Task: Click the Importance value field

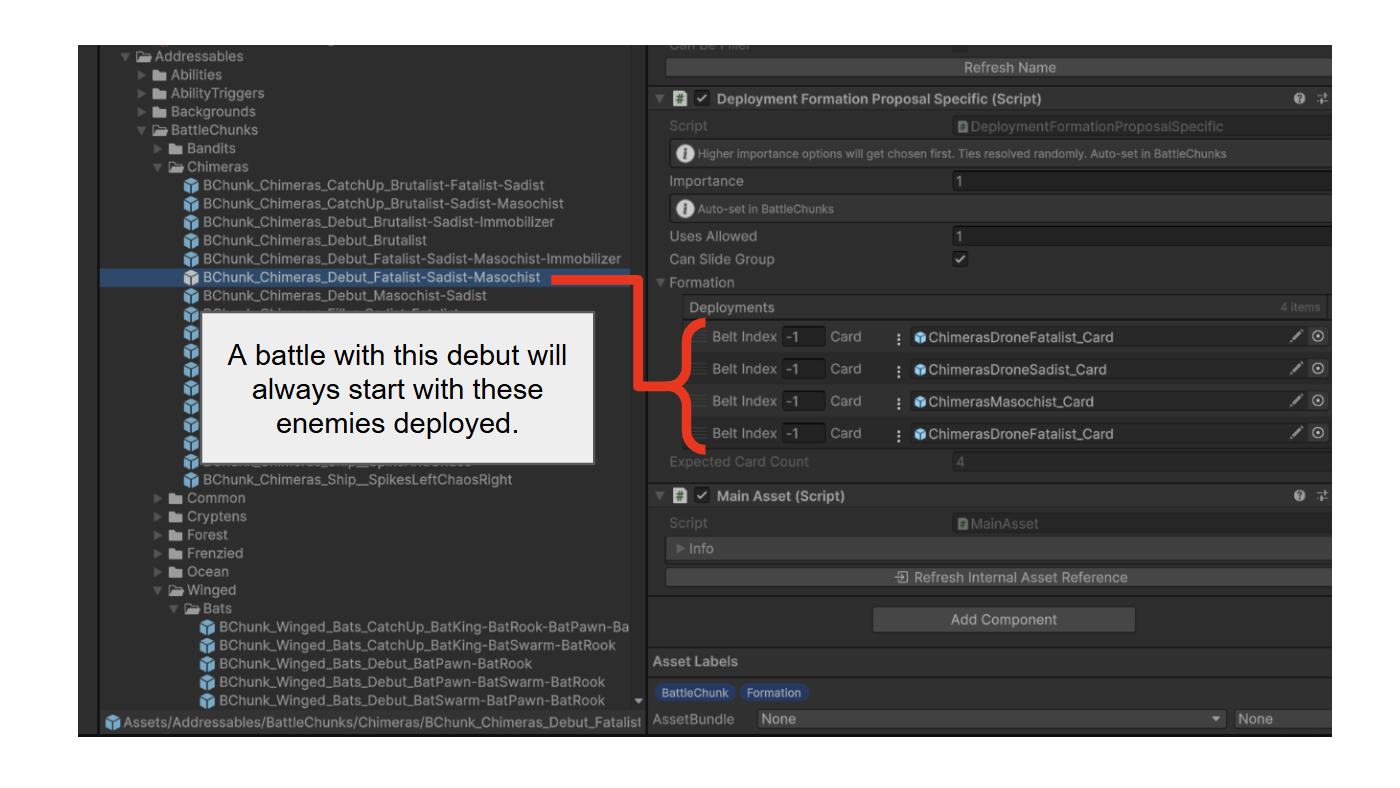Action: [x=1140, y=182]
